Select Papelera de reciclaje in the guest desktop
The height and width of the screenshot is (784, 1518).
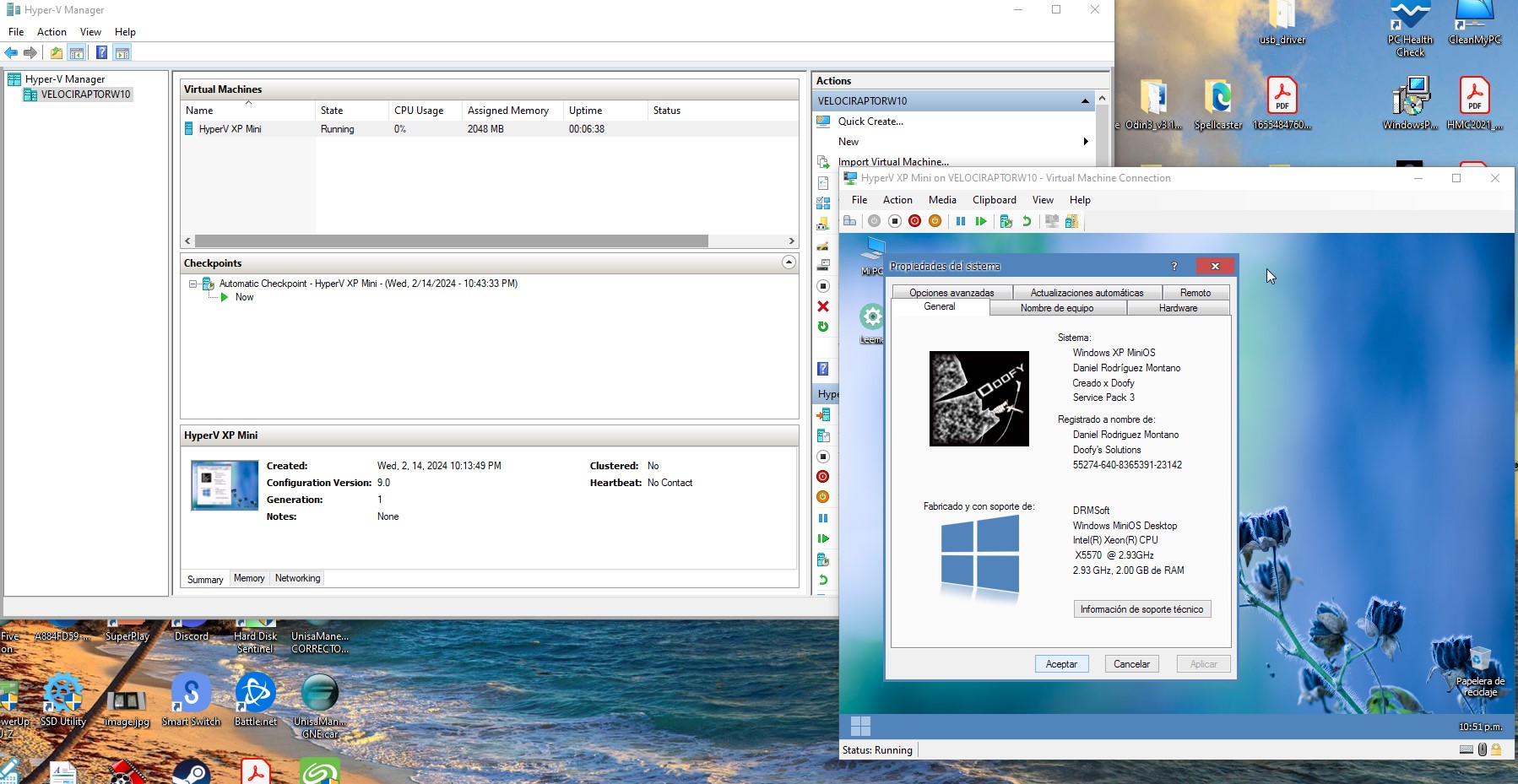click(x=1480, y=673)
